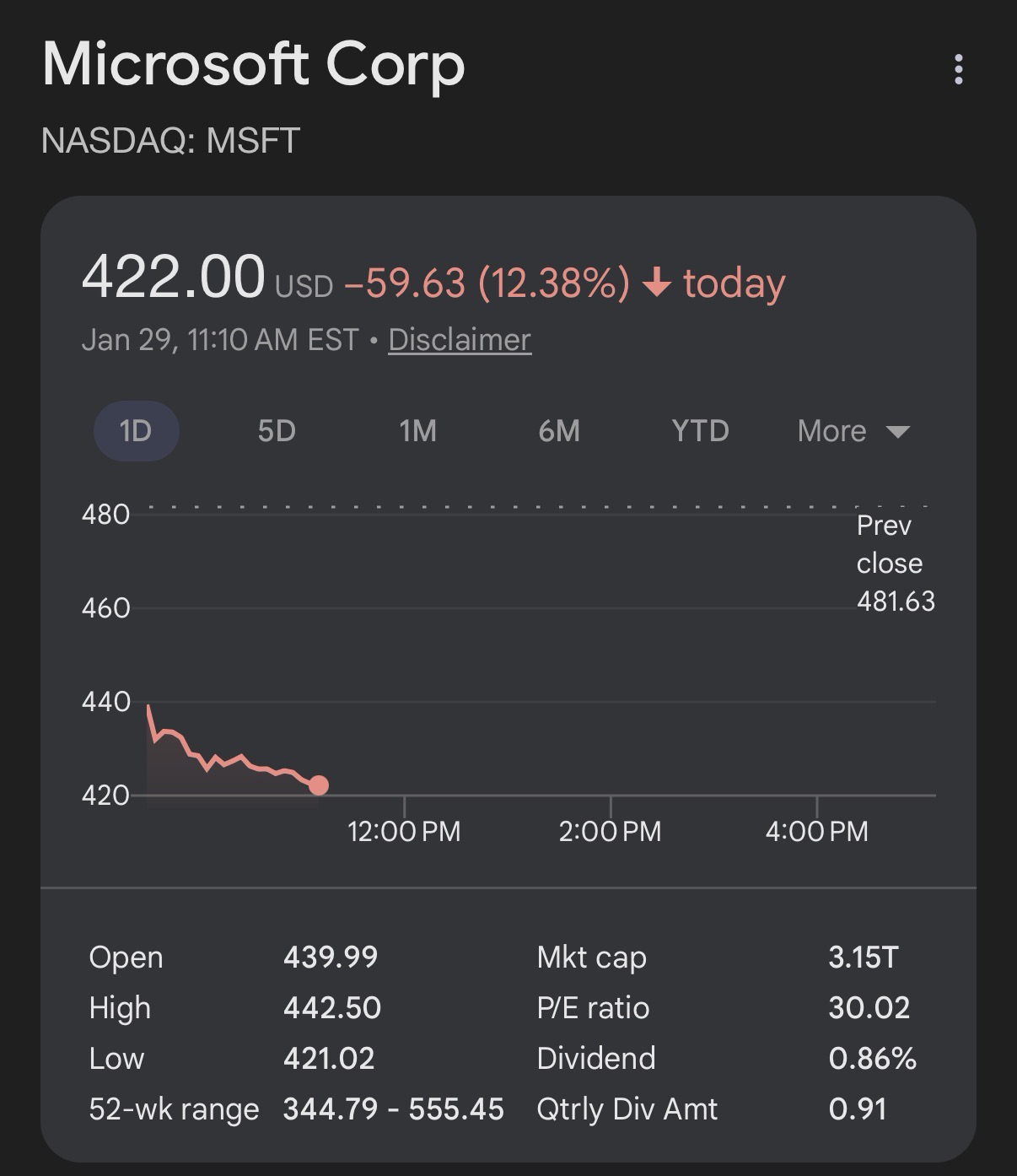Click the Microsoft Corp title
Screen dimensions: 1017x1176
(x=253, y=64)
